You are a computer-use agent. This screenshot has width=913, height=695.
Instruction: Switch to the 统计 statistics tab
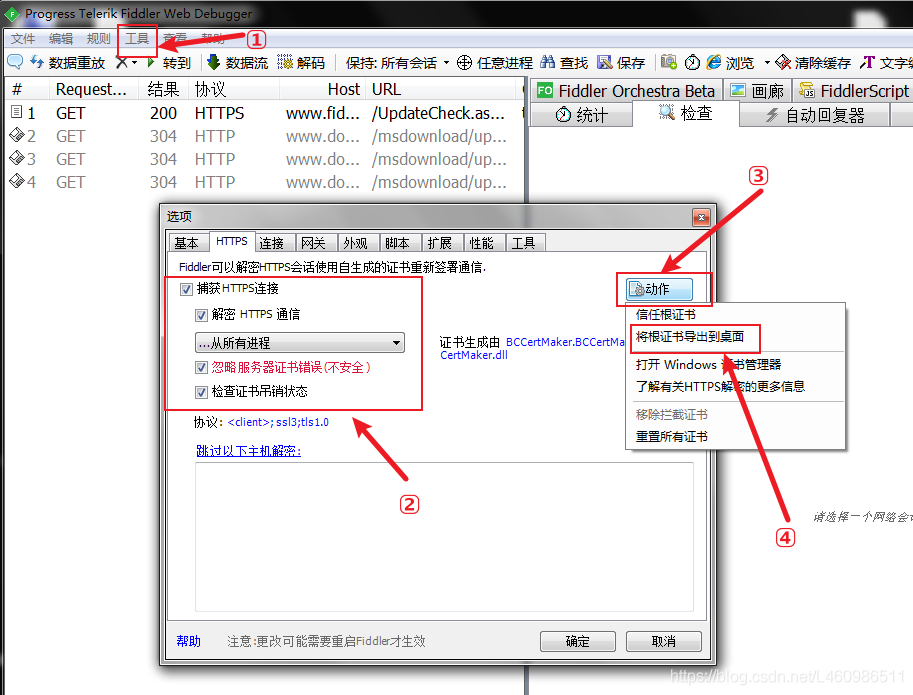coord(581,115)
